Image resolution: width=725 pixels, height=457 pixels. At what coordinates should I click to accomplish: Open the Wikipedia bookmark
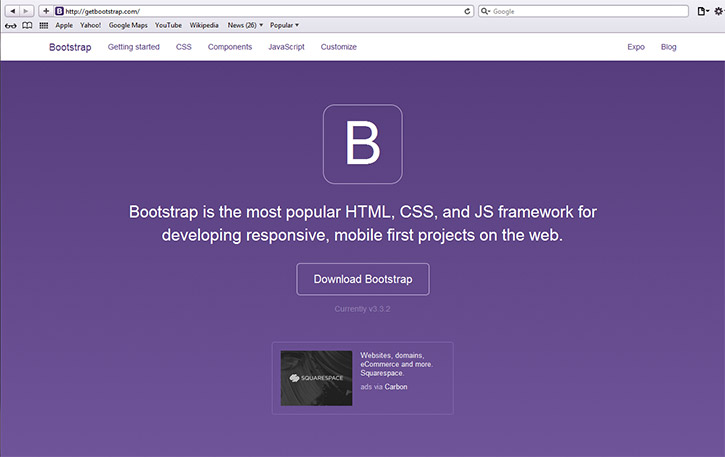204,25
